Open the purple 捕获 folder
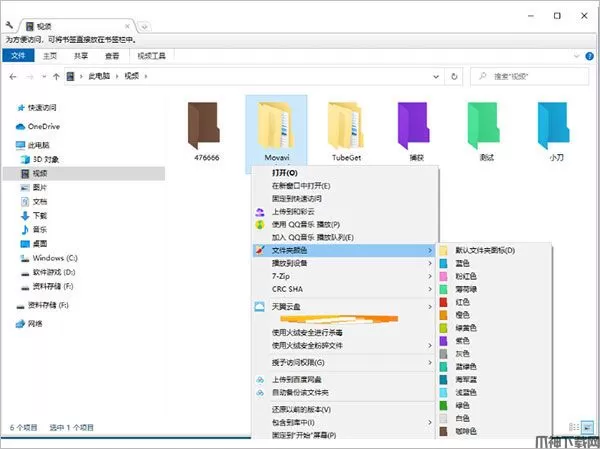This screenshot has height=449, width=600. (415, 125)
